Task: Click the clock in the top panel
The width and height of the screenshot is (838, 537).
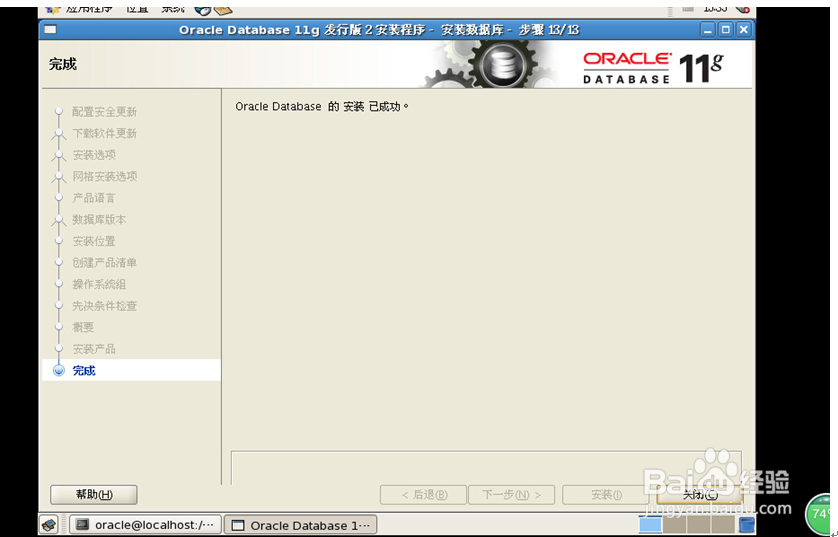Action: pyautogui.click(x=715, y=9)
